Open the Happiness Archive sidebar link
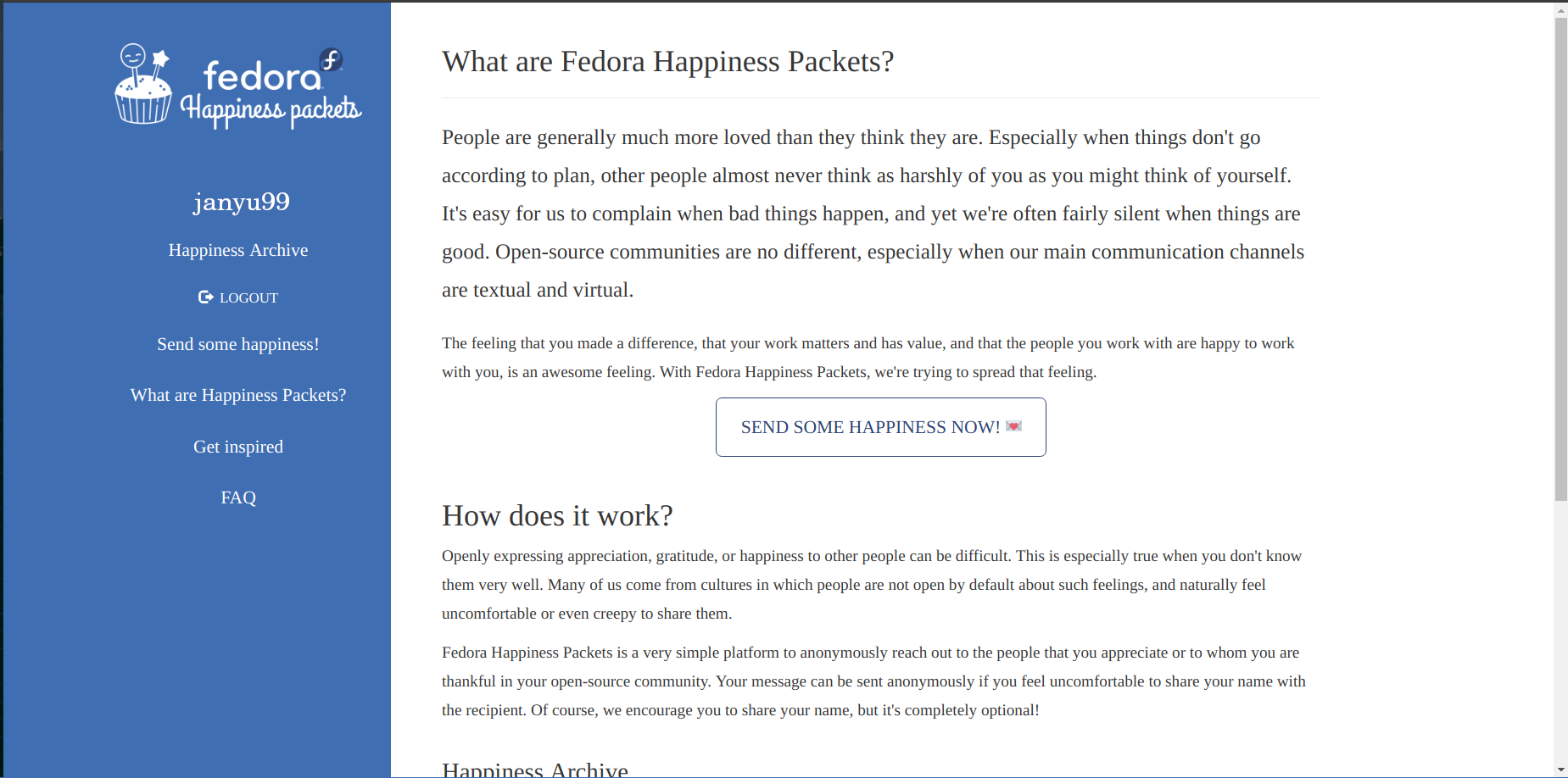Viewport: 1568px width, 778px height. pos(238,250)
